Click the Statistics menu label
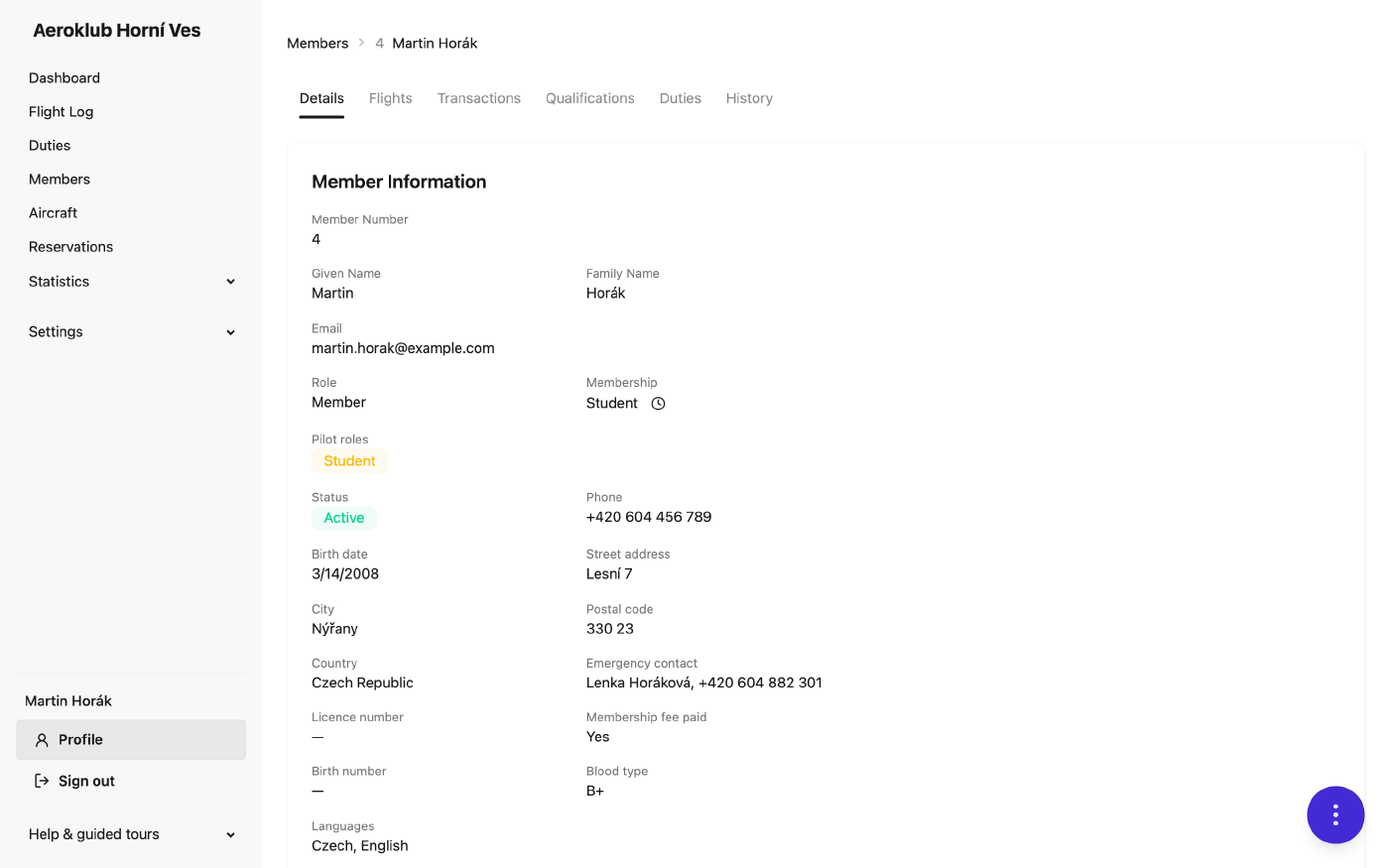 click(x=60, y=282)
